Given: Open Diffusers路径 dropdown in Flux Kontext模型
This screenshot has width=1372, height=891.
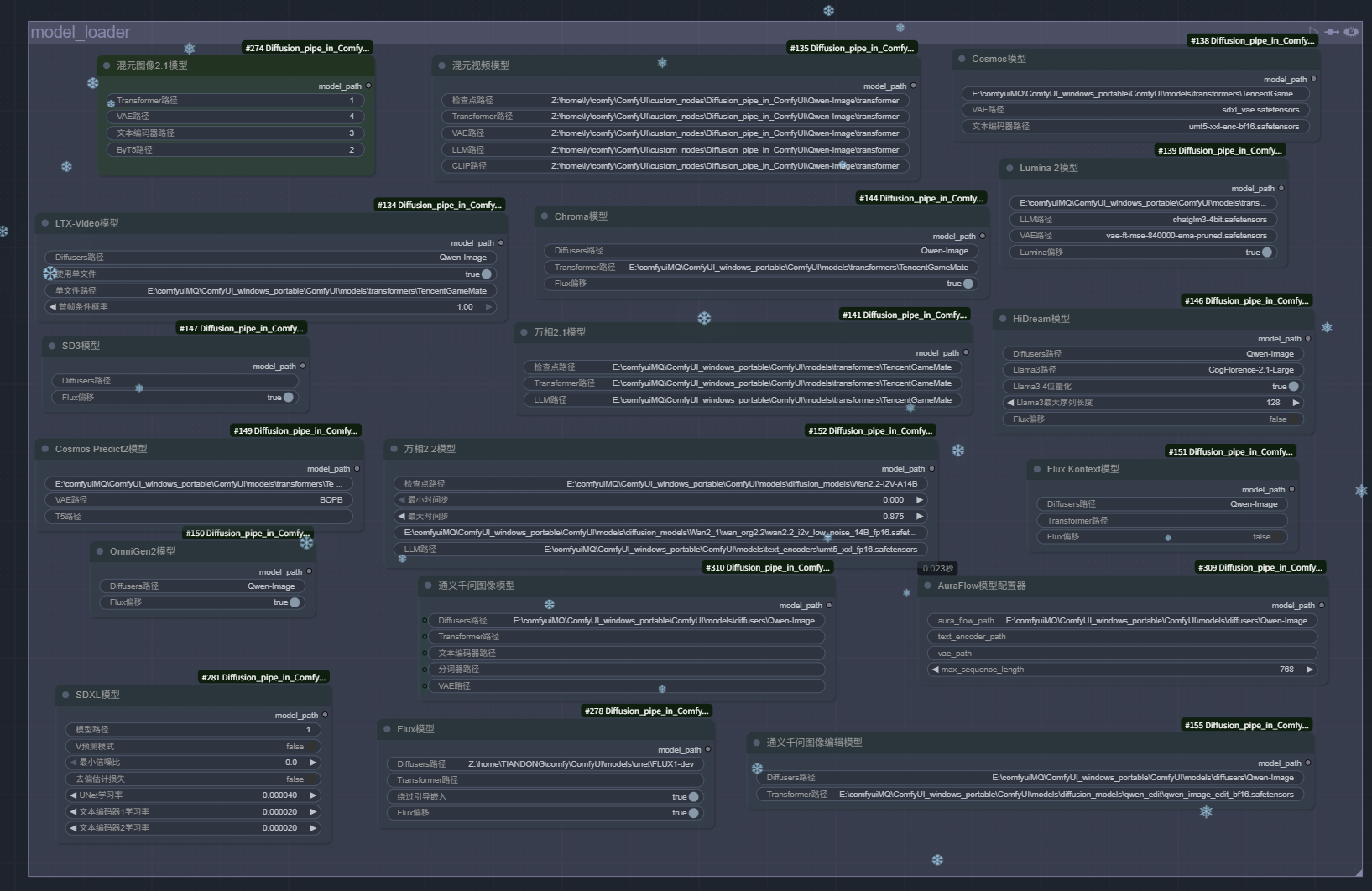Looking at the screenshot, I should [1162, 504].
